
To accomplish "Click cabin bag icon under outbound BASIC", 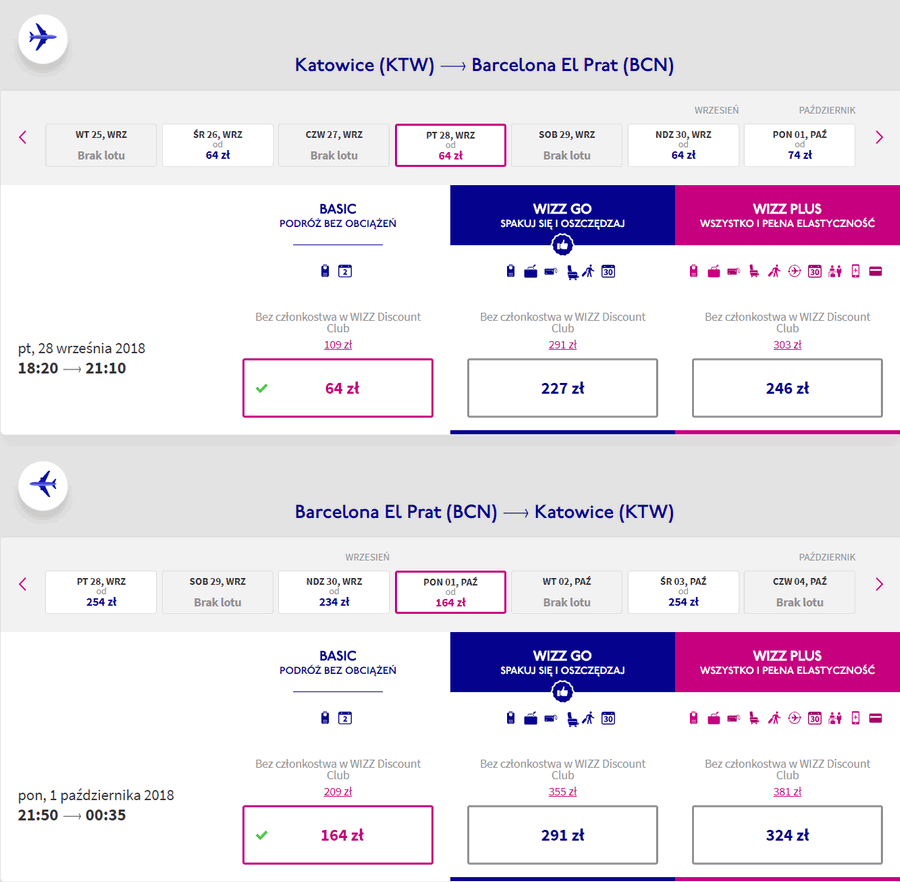I will click(325, 271).
